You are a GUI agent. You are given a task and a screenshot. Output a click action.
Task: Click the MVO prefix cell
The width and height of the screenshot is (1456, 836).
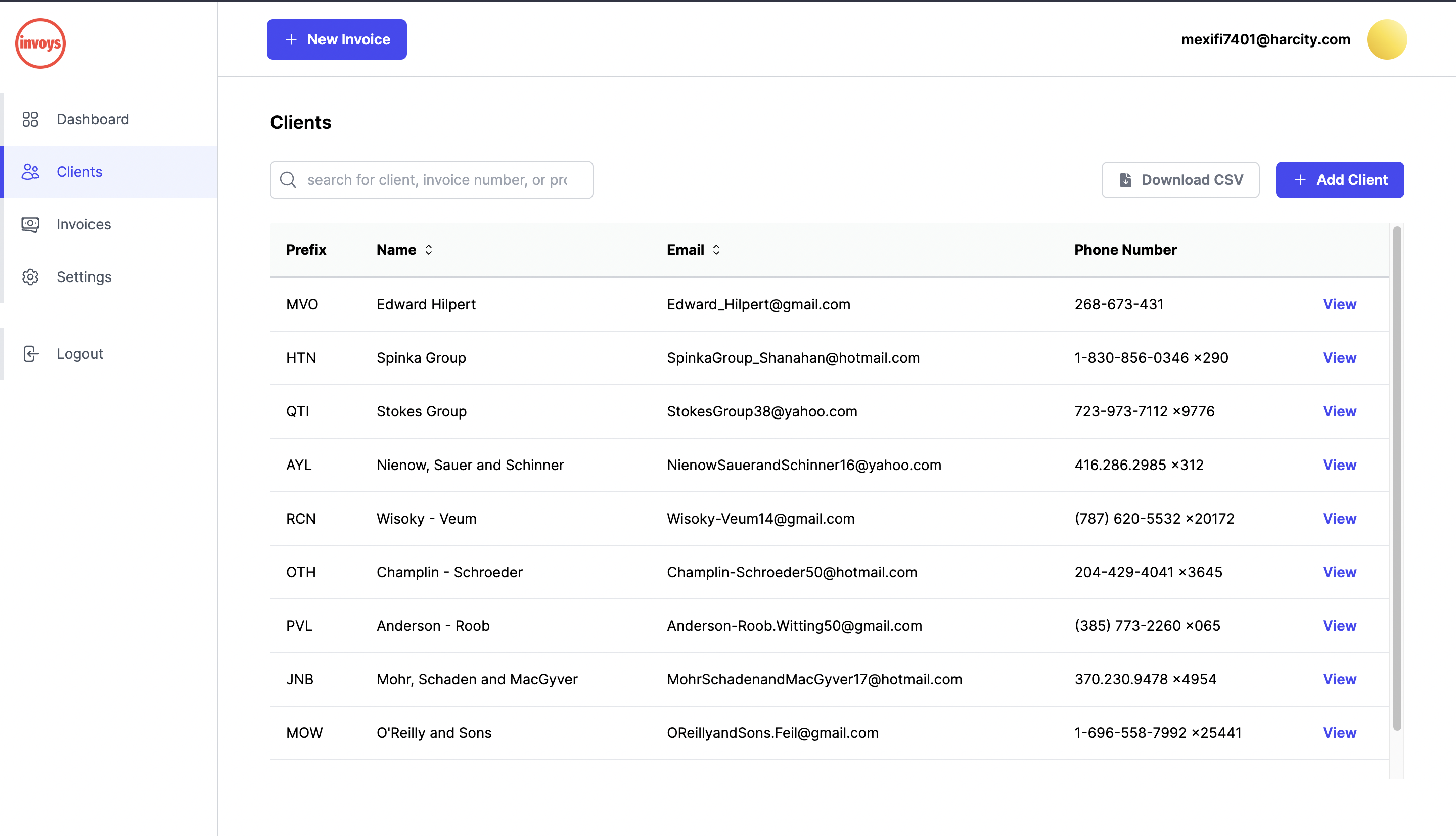pyautogui.click(x=302, y=304)
